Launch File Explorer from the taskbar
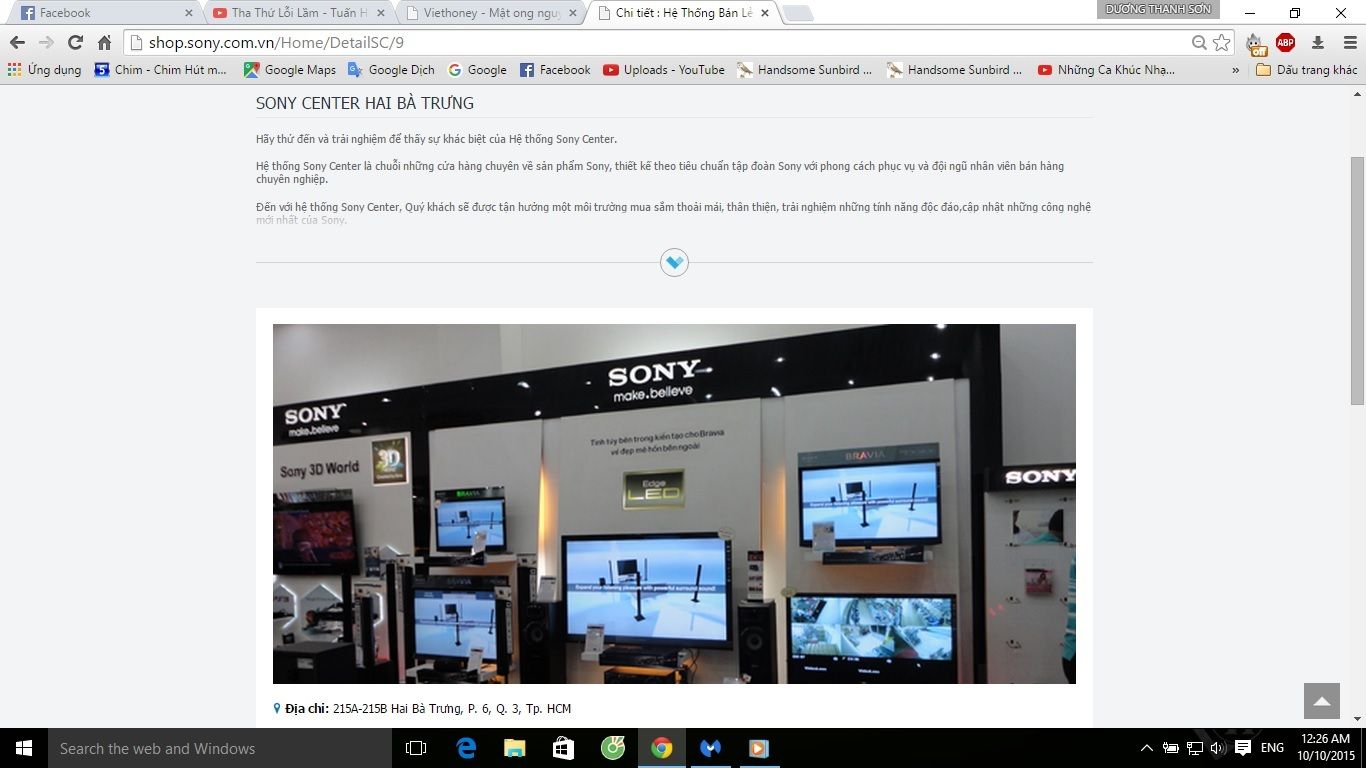The width and height of the screenshot is (1366, 768). [x=513, y=748]
